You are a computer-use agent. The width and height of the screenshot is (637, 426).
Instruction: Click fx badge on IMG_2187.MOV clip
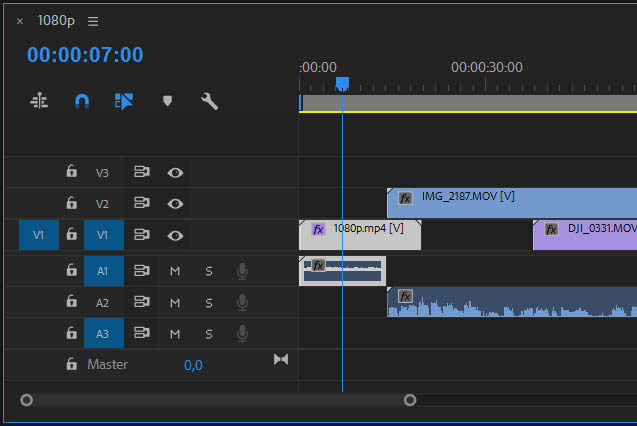click(405, 198)
